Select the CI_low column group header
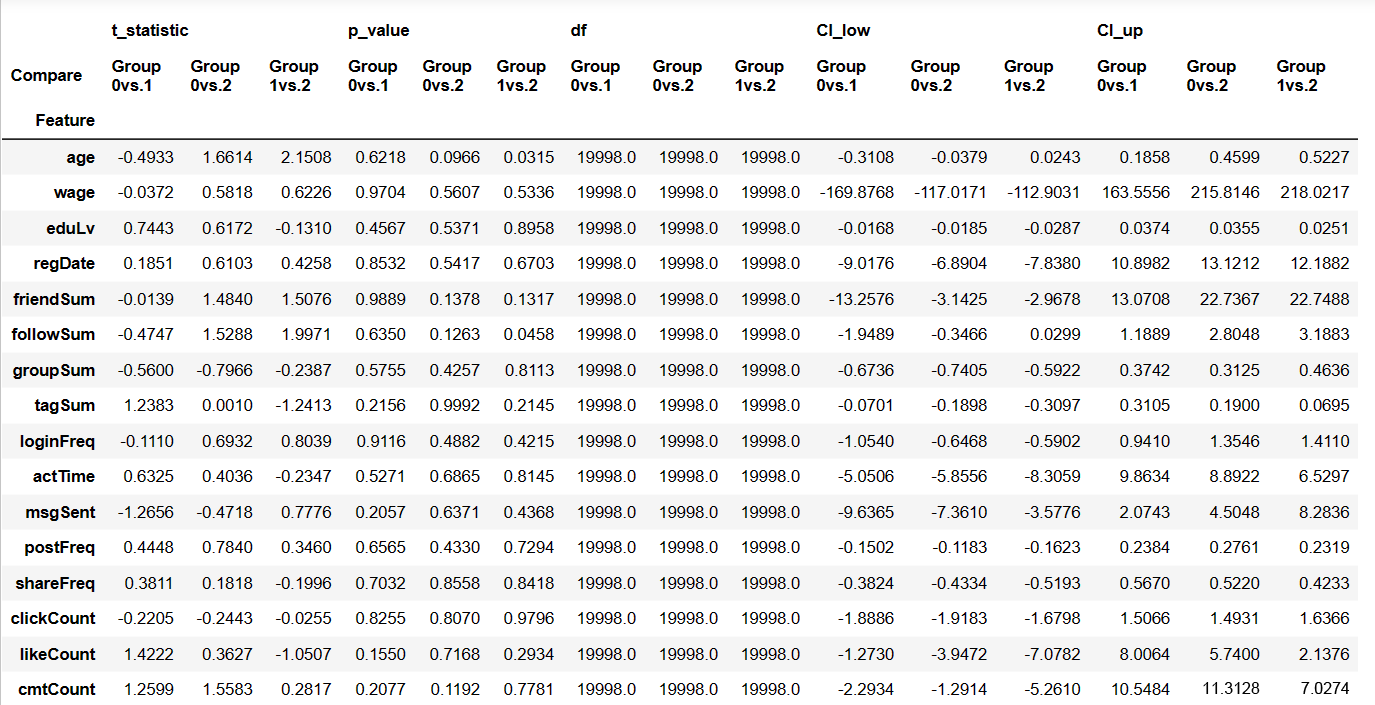 pyautogui.click(x=843, y=30)
